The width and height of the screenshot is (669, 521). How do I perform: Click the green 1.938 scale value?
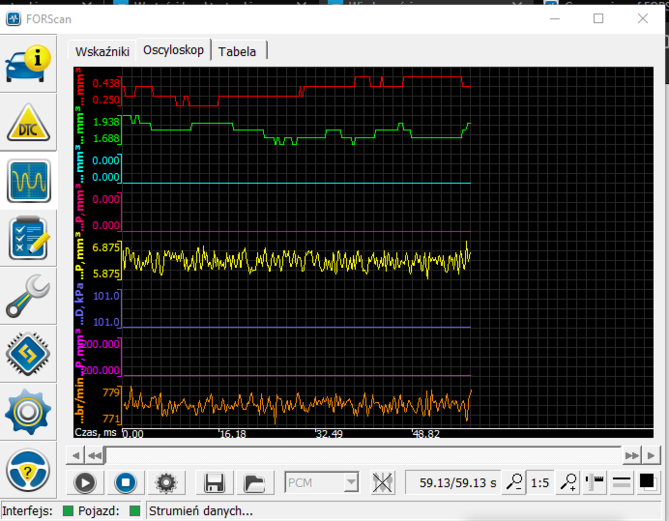[106, 122]
